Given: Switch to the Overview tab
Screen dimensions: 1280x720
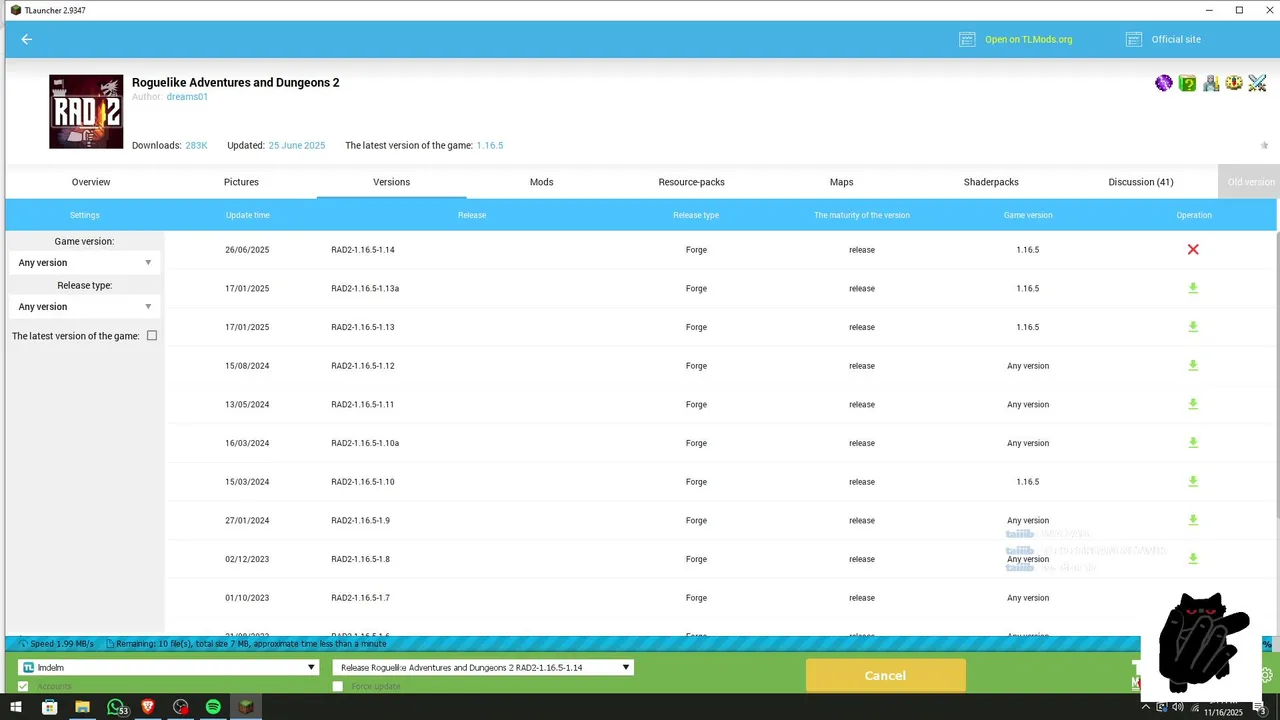Looking at the screenshot, I should tap(91, 182).
